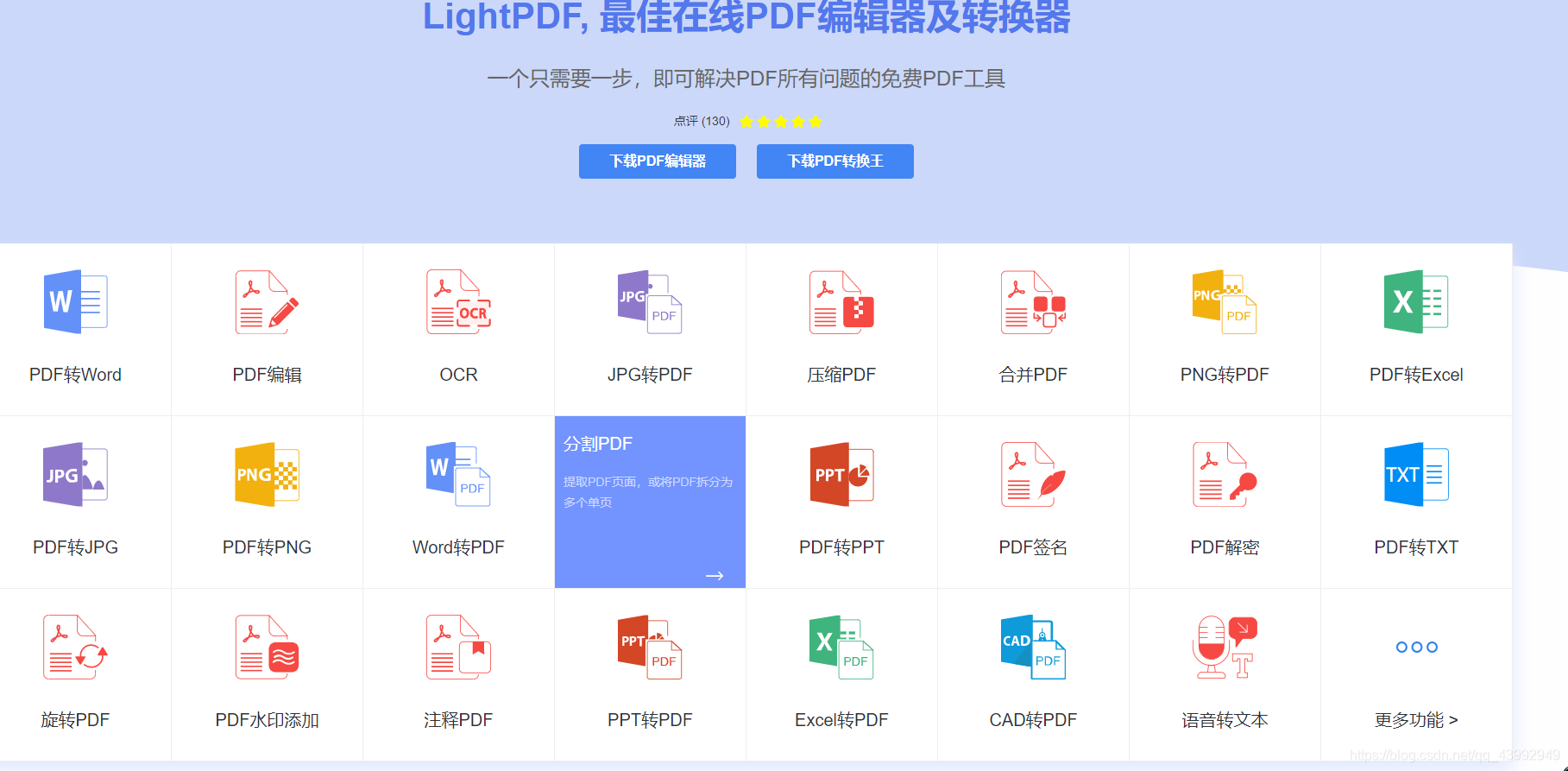Screen dimensions: 1568x771
Task: Open the PDF转Excel icon
Action: (1416, 301)
